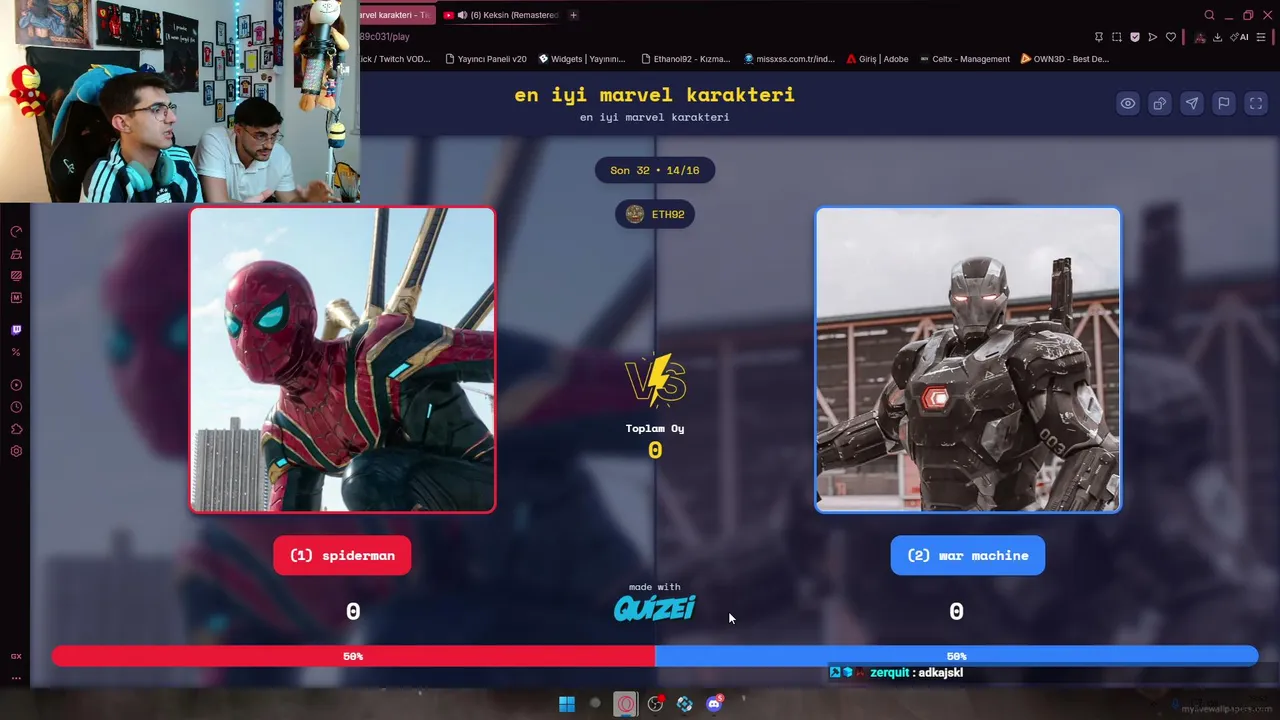Viewport: 1280px width, 720px height.
Task: Open a new browser tab with plus button
Action: click(573, 15)
